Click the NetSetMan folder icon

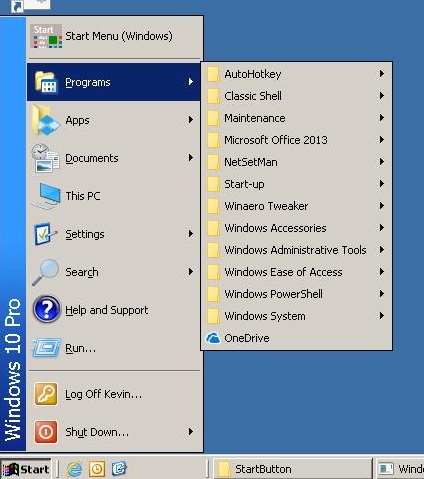(x=213, y=162)
